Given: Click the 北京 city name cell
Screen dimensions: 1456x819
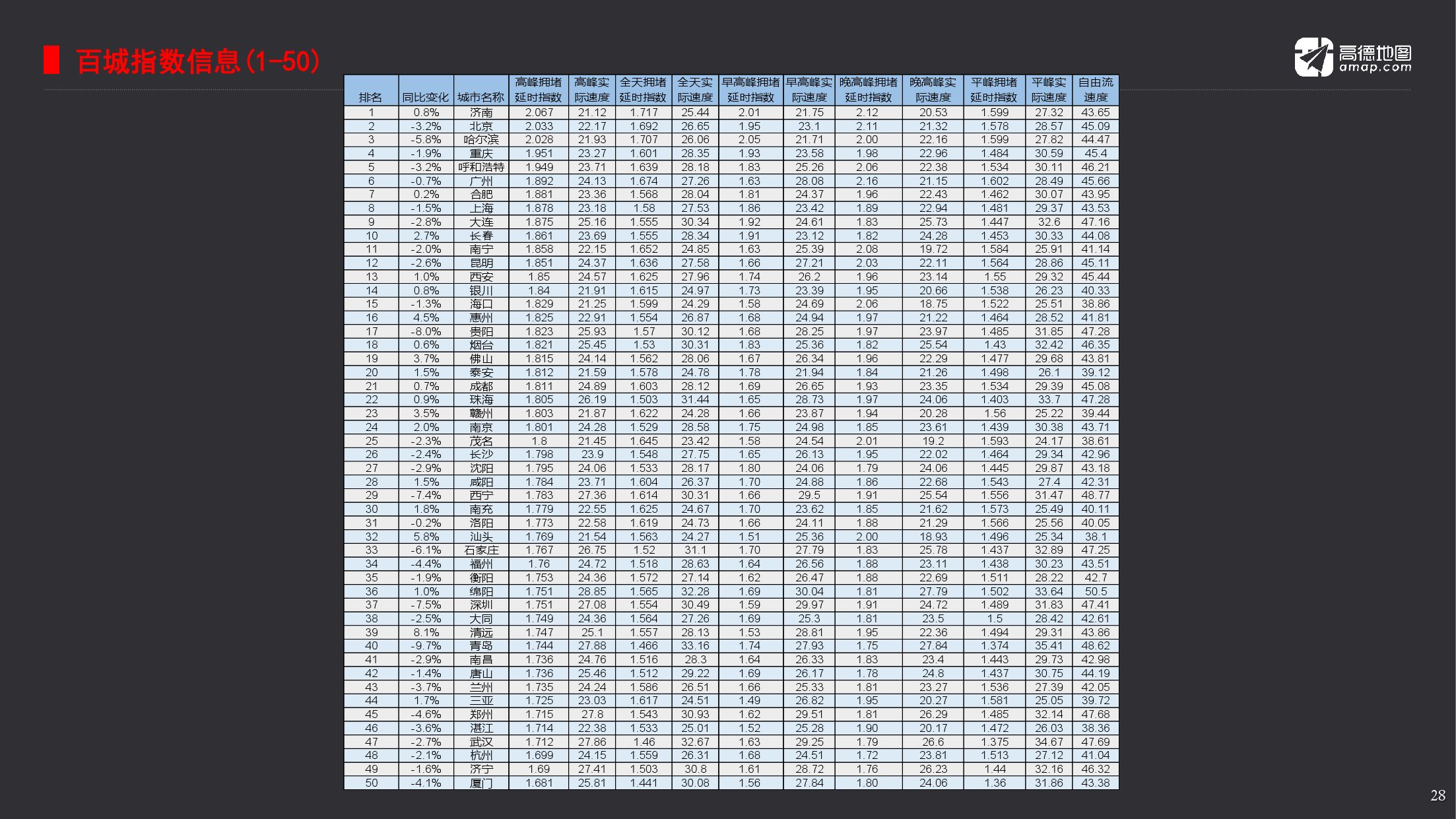Looking at the screenshot, I should pos(481,127).
